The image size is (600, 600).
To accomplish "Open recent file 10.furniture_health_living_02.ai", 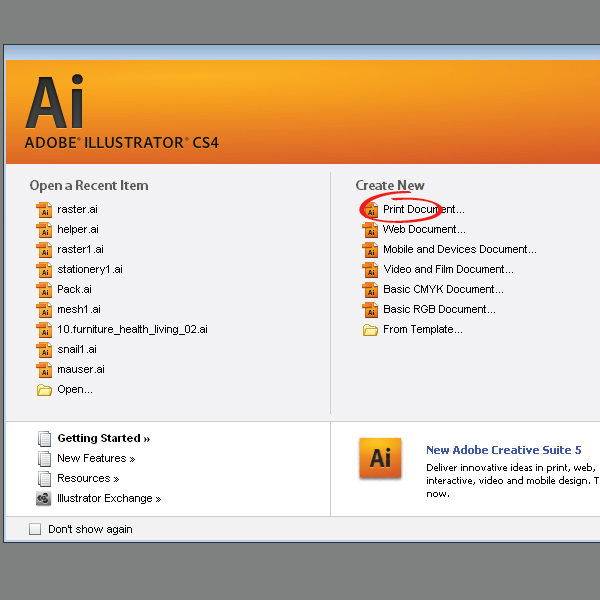I will (132, 329).
